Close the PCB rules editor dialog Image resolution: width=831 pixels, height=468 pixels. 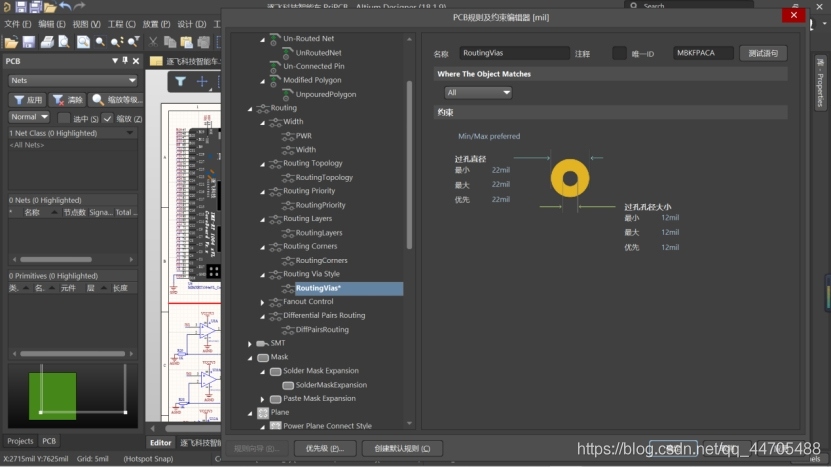793,15
